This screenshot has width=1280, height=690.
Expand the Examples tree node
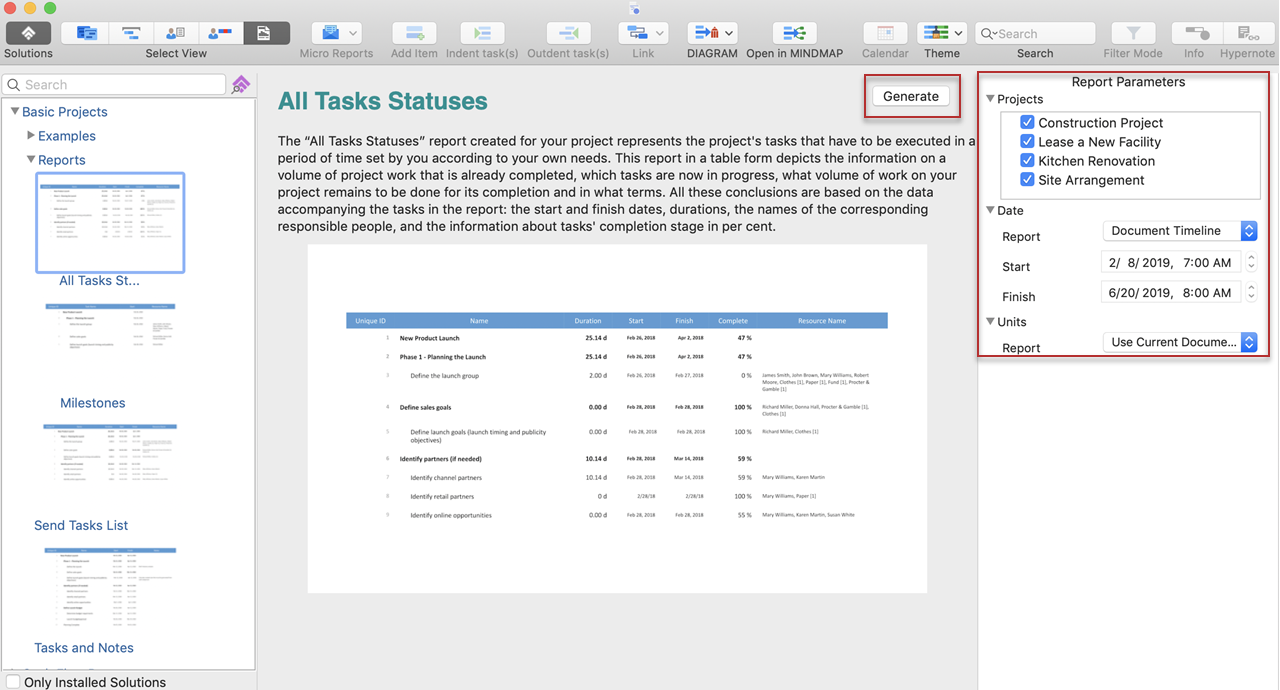[31, 135]
